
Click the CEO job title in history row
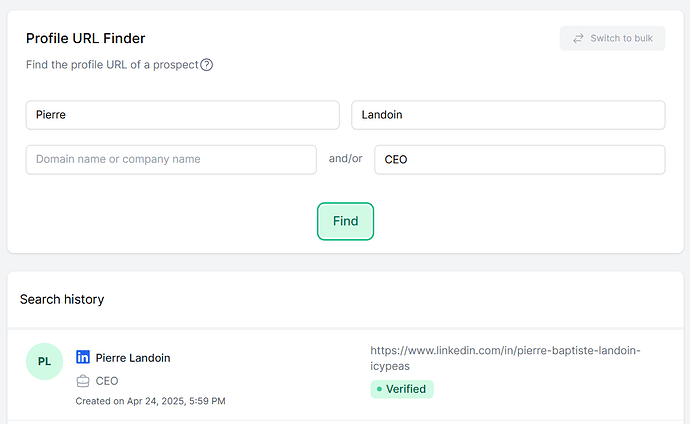107,381
